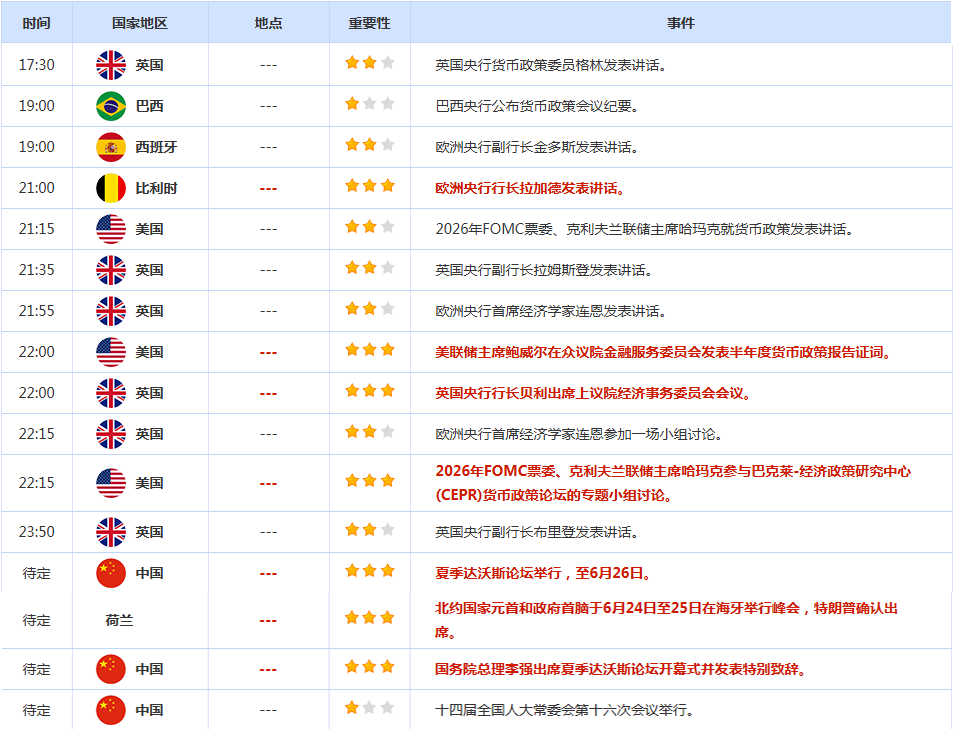Viewport: 954px width, 729px height.
Task: Click the 比利时 country name
Action: [156, 188]
